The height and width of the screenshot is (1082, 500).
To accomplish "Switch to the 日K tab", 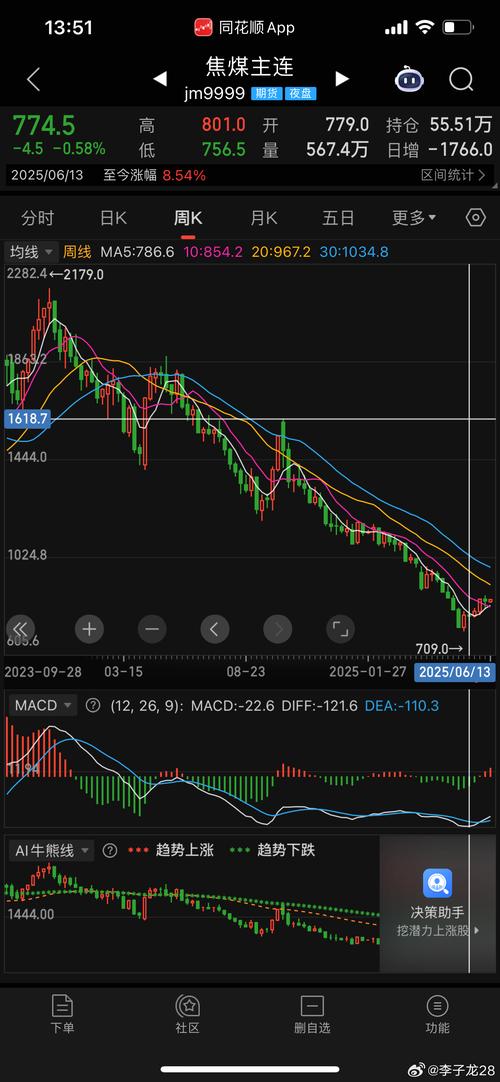I will click(x=113, y=219).
